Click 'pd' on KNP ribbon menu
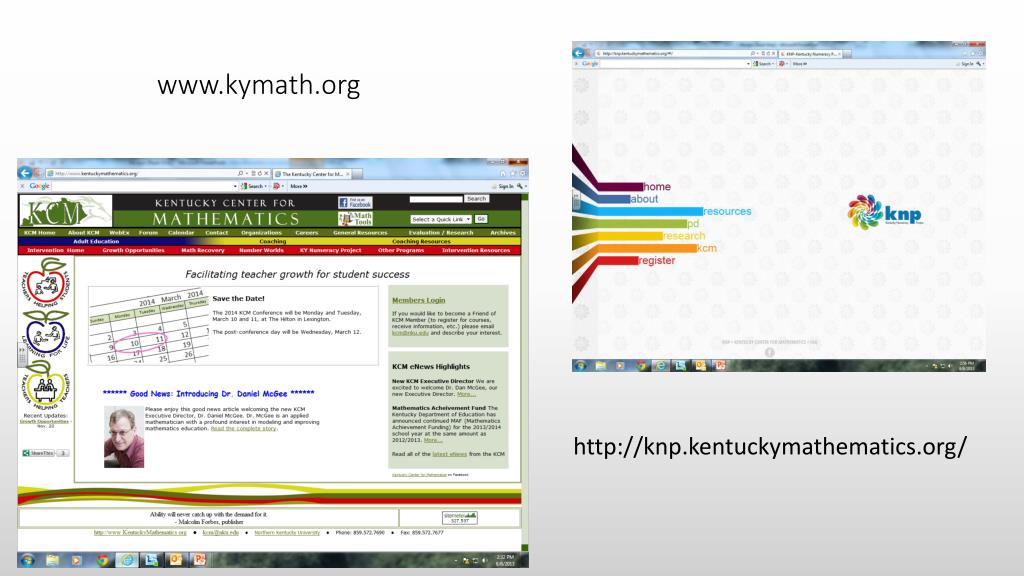The width and height of the screenshot is (1024, 576). [x=693, y=224]
